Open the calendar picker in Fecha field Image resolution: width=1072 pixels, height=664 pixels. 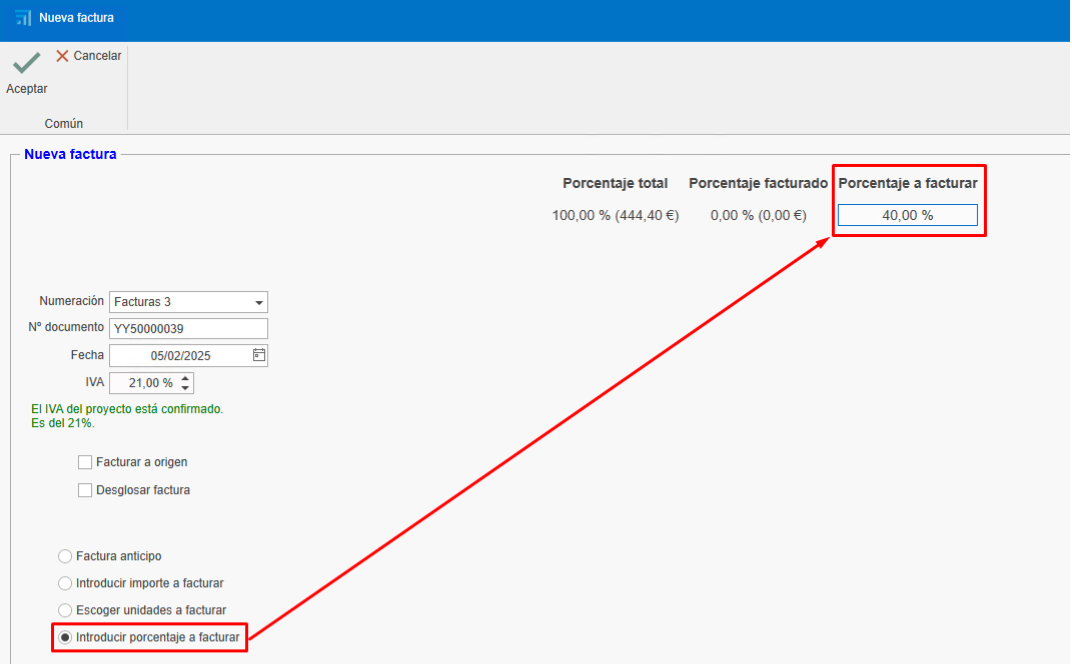(x=259, y=355)
